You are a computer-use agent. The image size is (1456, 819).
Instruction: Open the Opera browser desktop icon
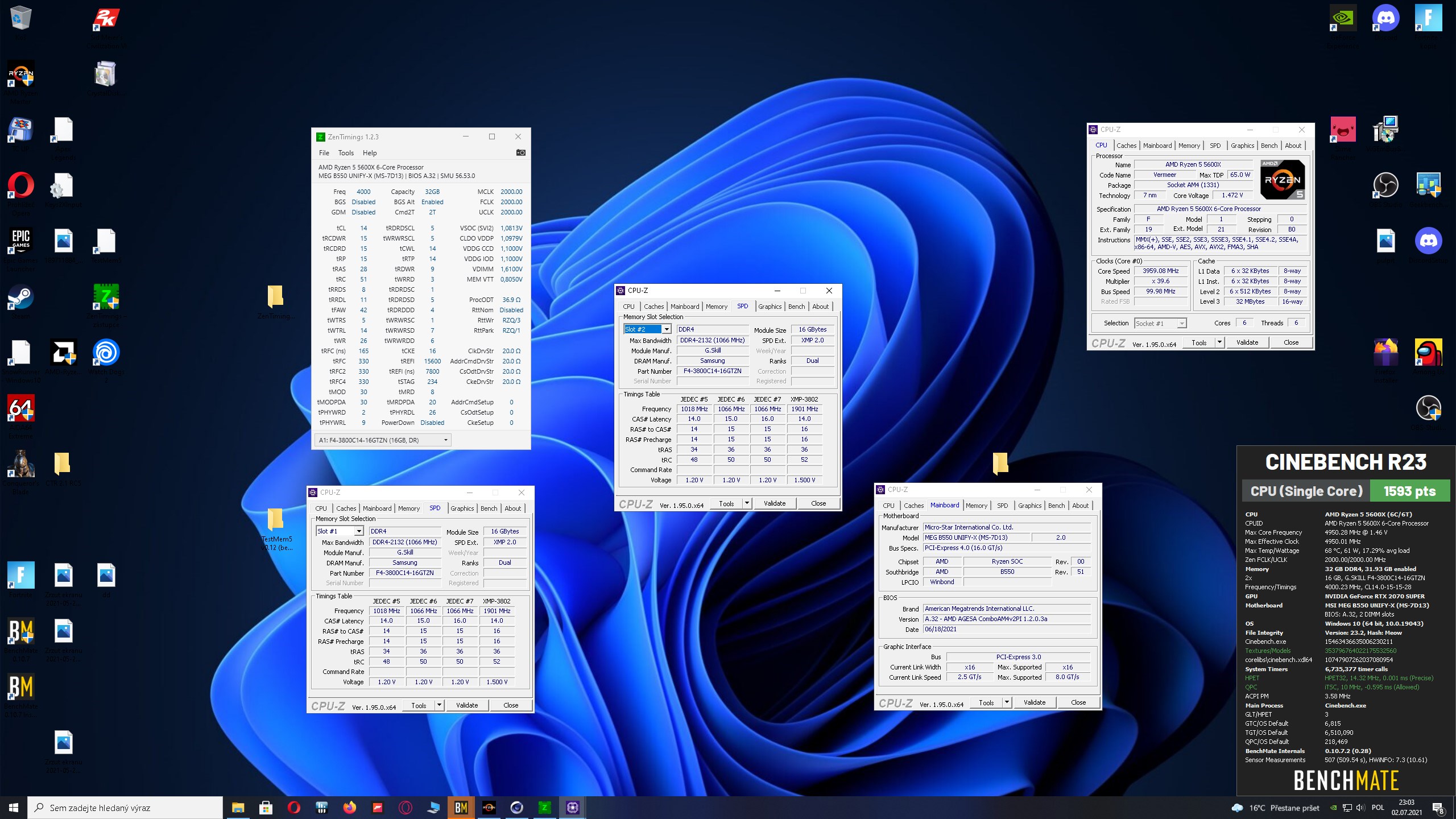[21, 185]
